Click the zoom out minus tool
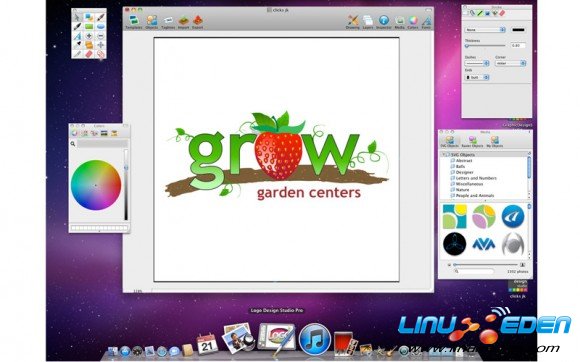Viewport: 580px width, 362px height. click(x=101, y=36)
